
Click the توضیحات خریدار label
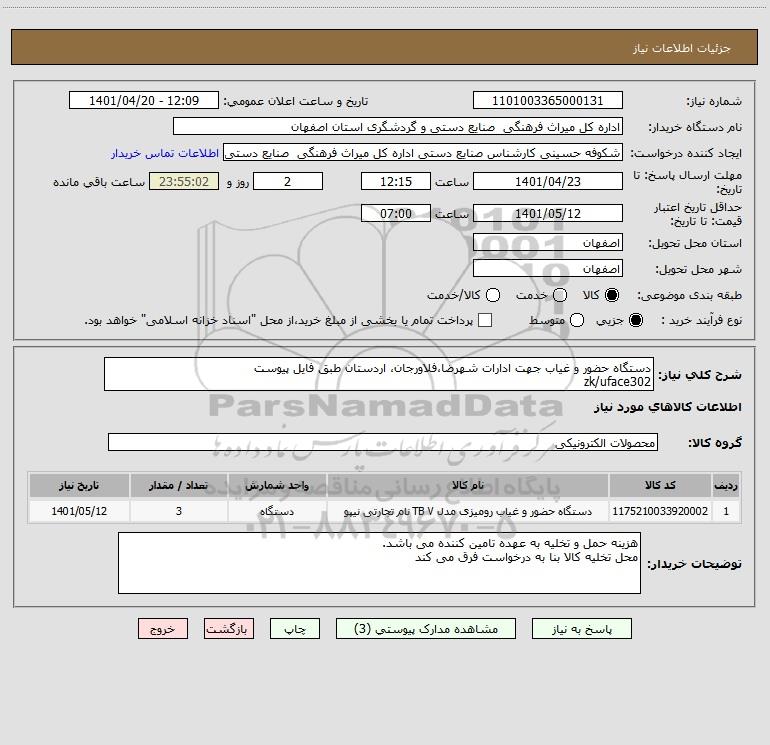click(x=694, y=564)
